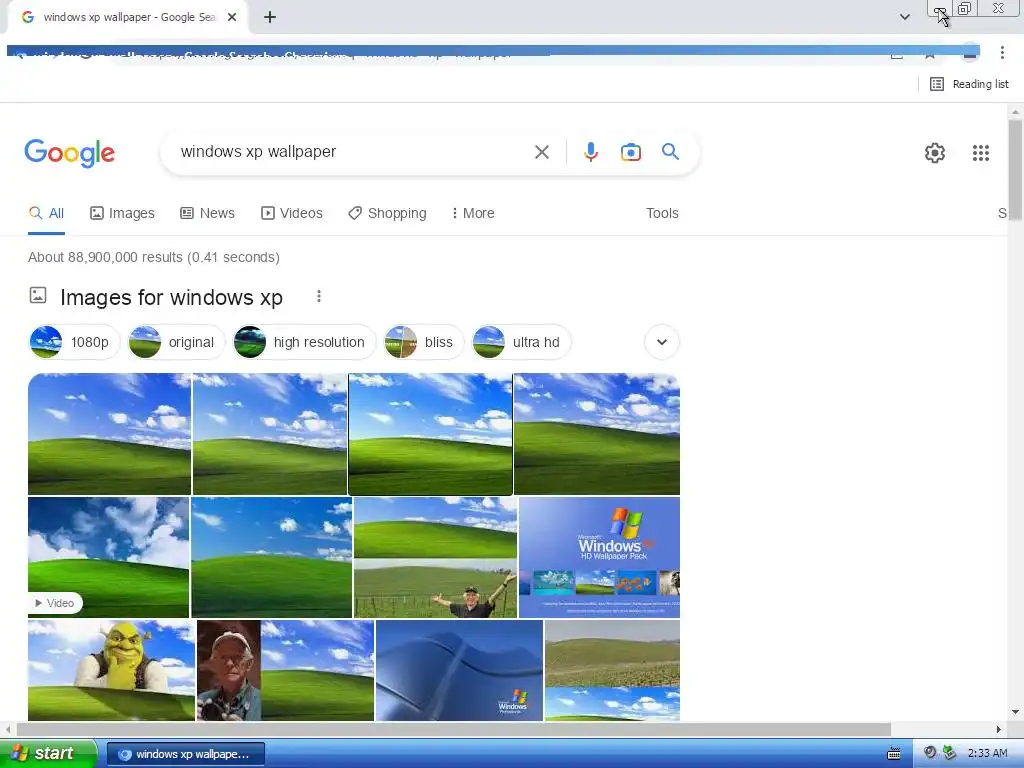Image resolution: width=1024 pixels, height=768 pixels.
Task: Click the horizontal scrollbar thumb
Action: coord(454,729)
